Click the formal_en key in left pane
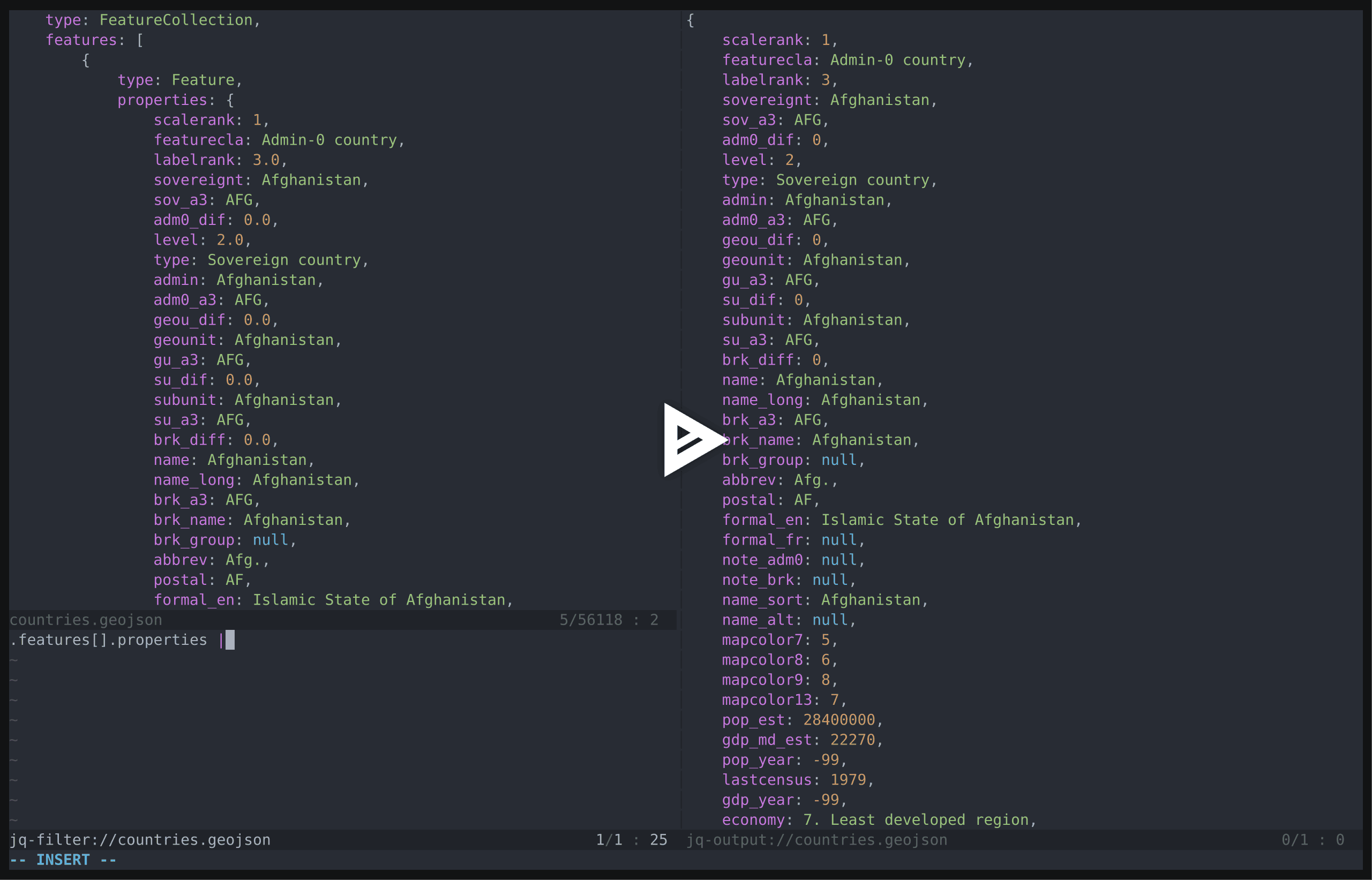Image resolution: width=1372 pixels, height=880 pixels. pos(194,600)
